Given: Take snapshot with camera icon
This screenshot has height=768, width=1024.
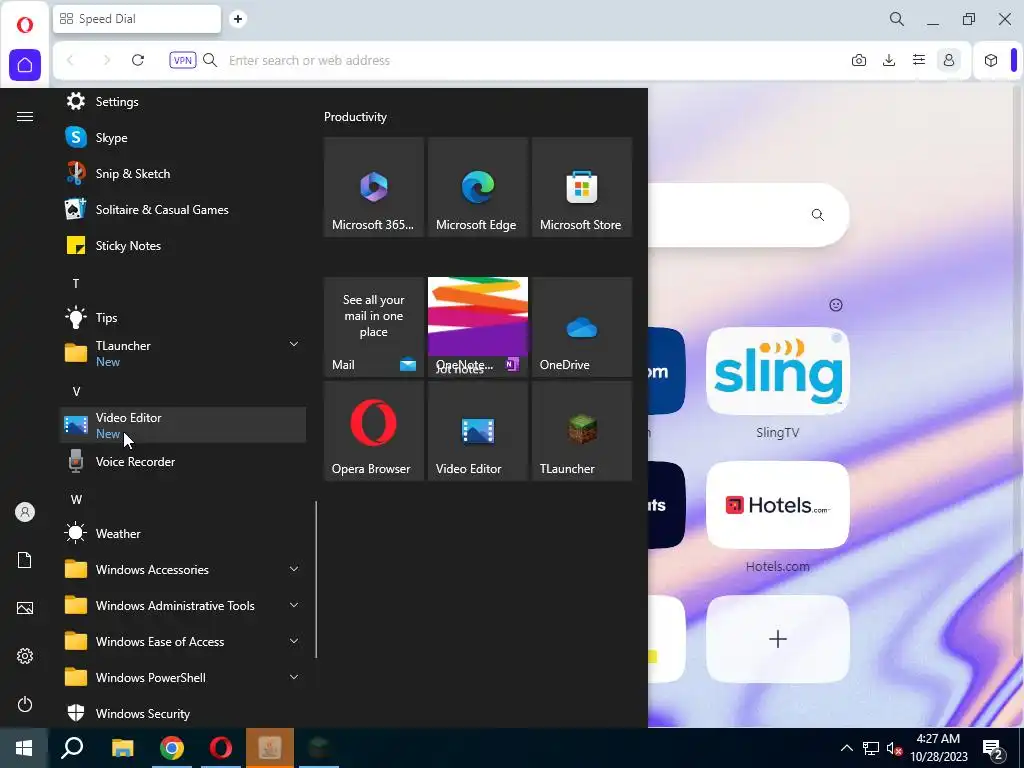Looking at the screenshot, I should click(x=859, y=60).
